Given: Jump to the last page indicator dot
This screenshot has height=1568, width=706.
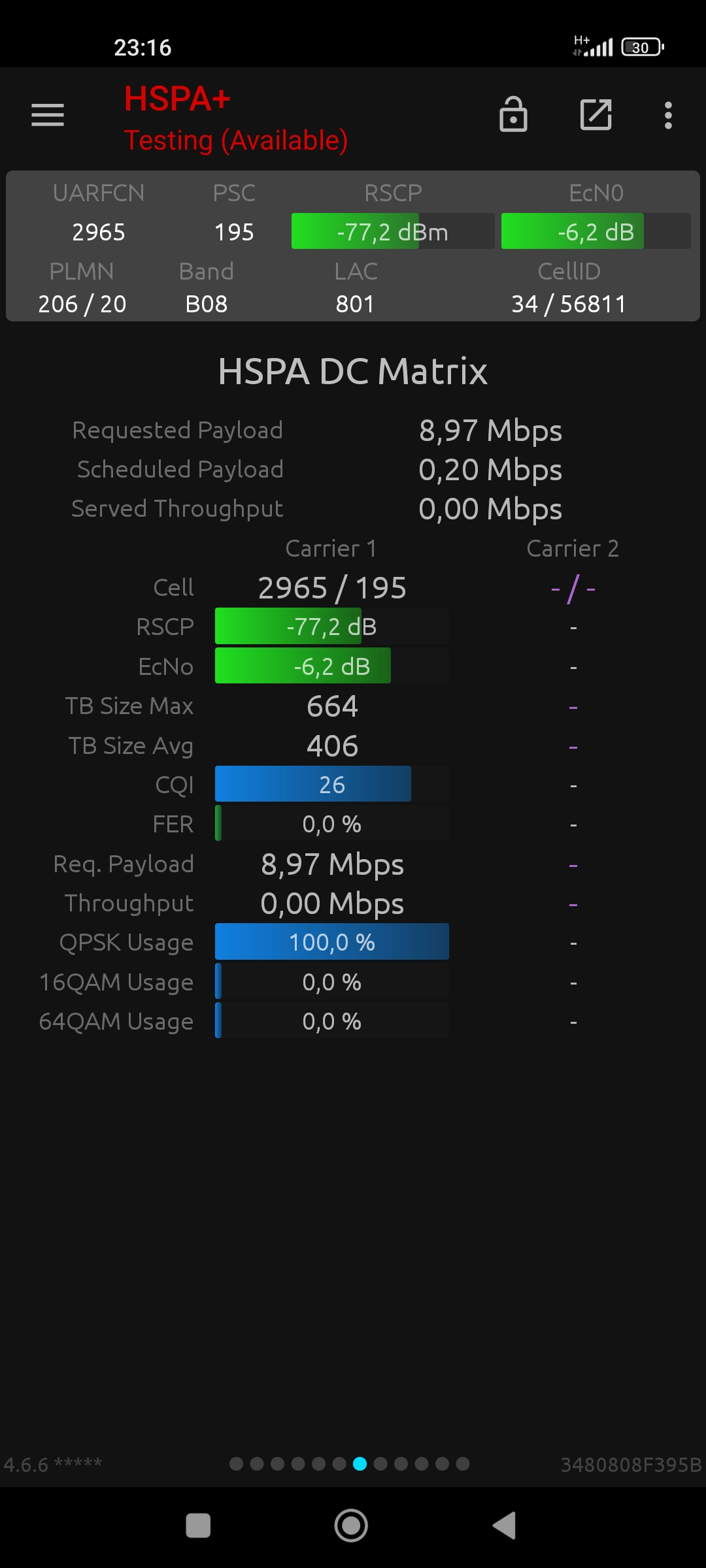Looking at the screenshot, I should click(x=463, y=1464).
